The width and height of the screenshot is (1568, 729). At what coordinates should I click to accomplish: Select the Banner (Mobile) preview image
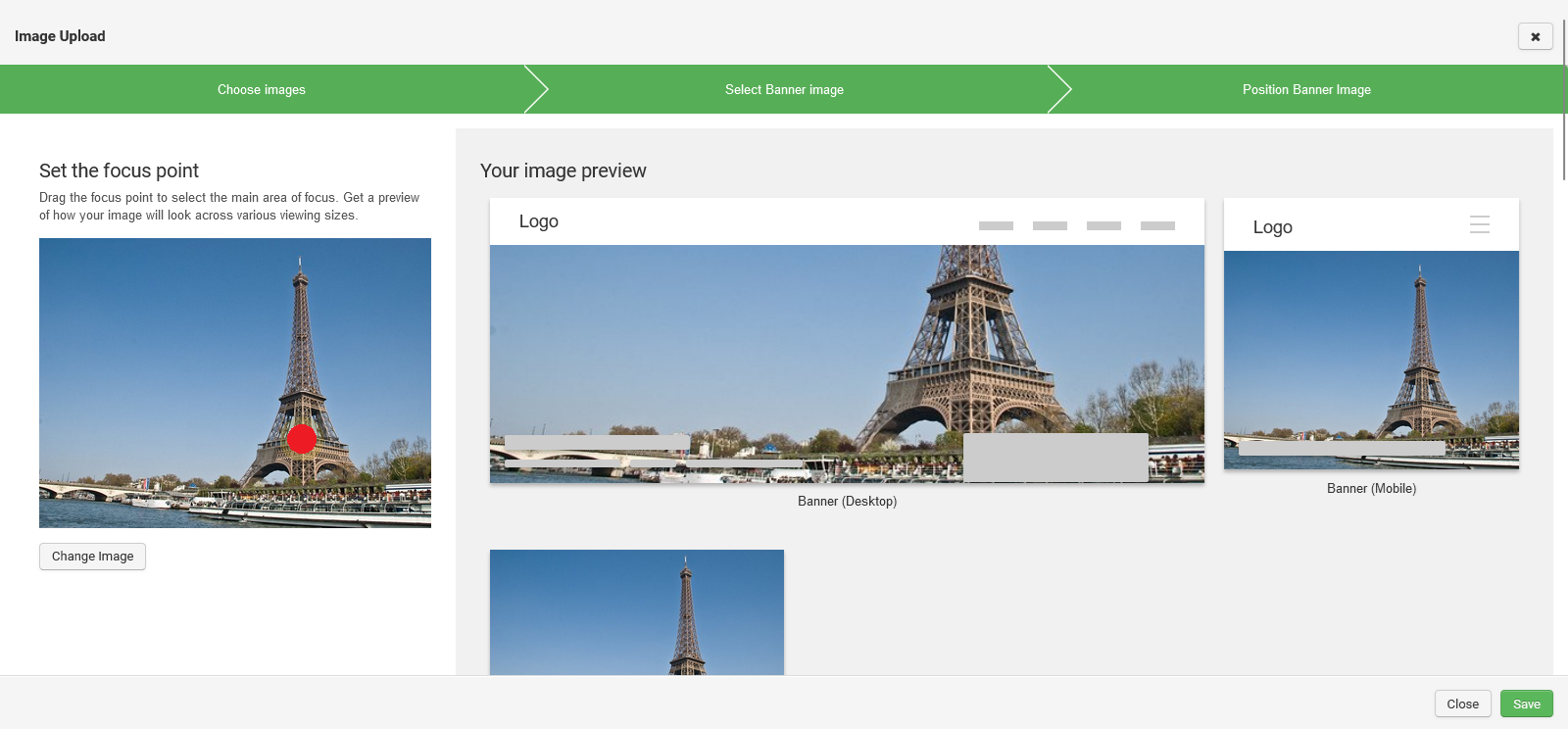click(x=1371, y=359)
